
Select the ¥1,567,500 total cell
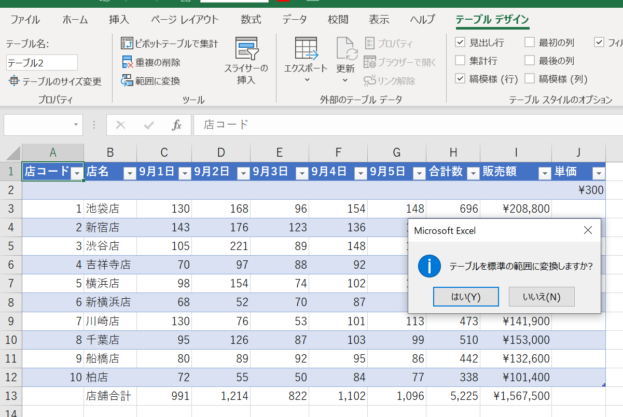pos(516,396)
